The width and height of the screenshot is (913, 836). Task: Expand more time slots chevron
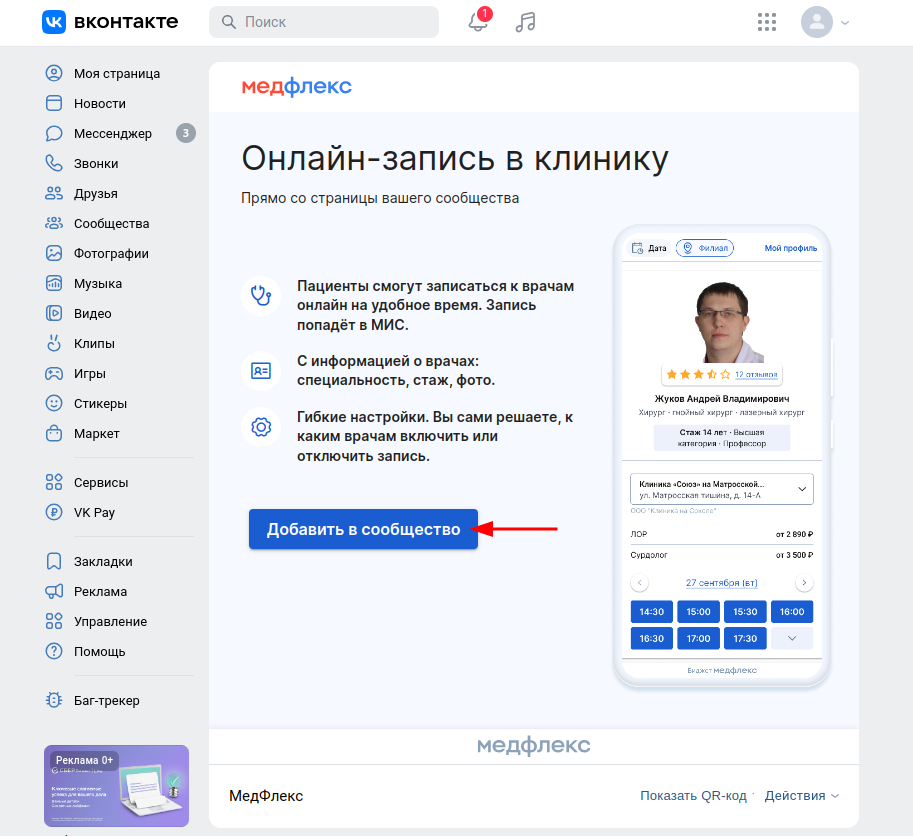[x=792, y=639]
